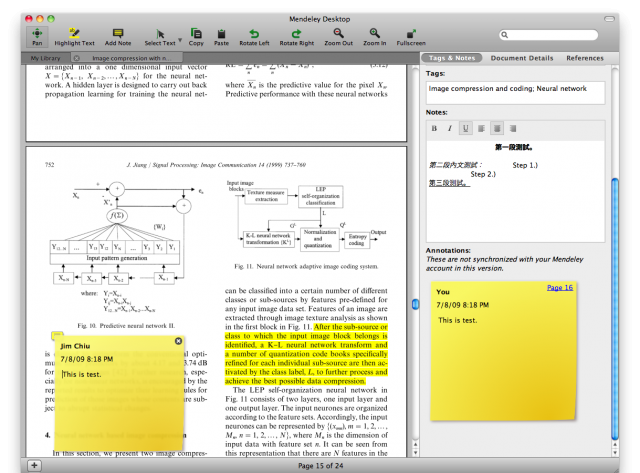Click the document scroll down arrow

coord(416,453)
